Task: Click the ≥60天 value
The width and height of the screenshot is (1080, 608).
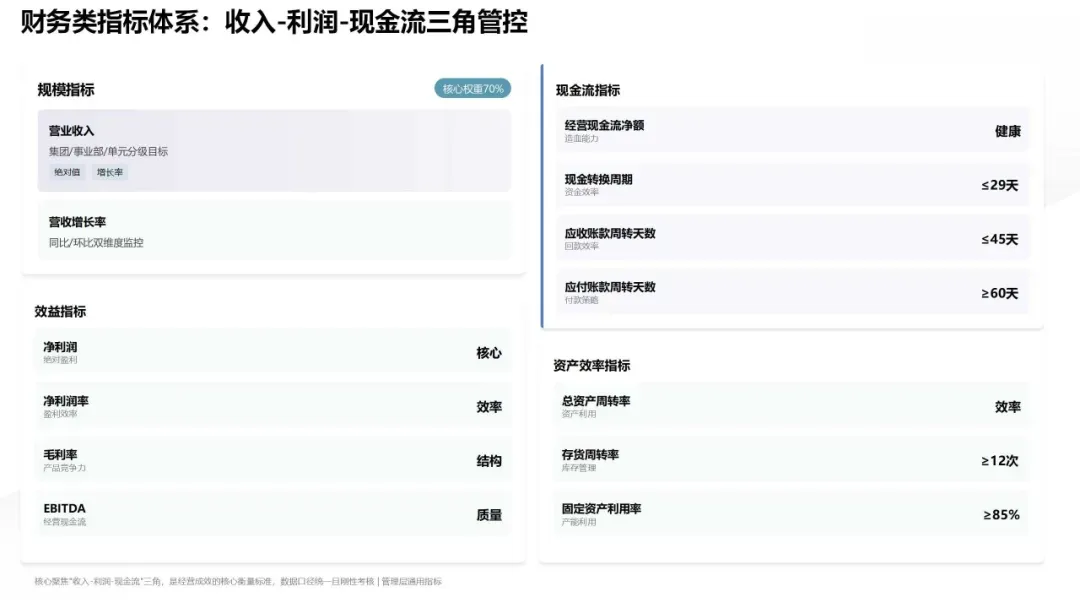Action: coord(999,293)
